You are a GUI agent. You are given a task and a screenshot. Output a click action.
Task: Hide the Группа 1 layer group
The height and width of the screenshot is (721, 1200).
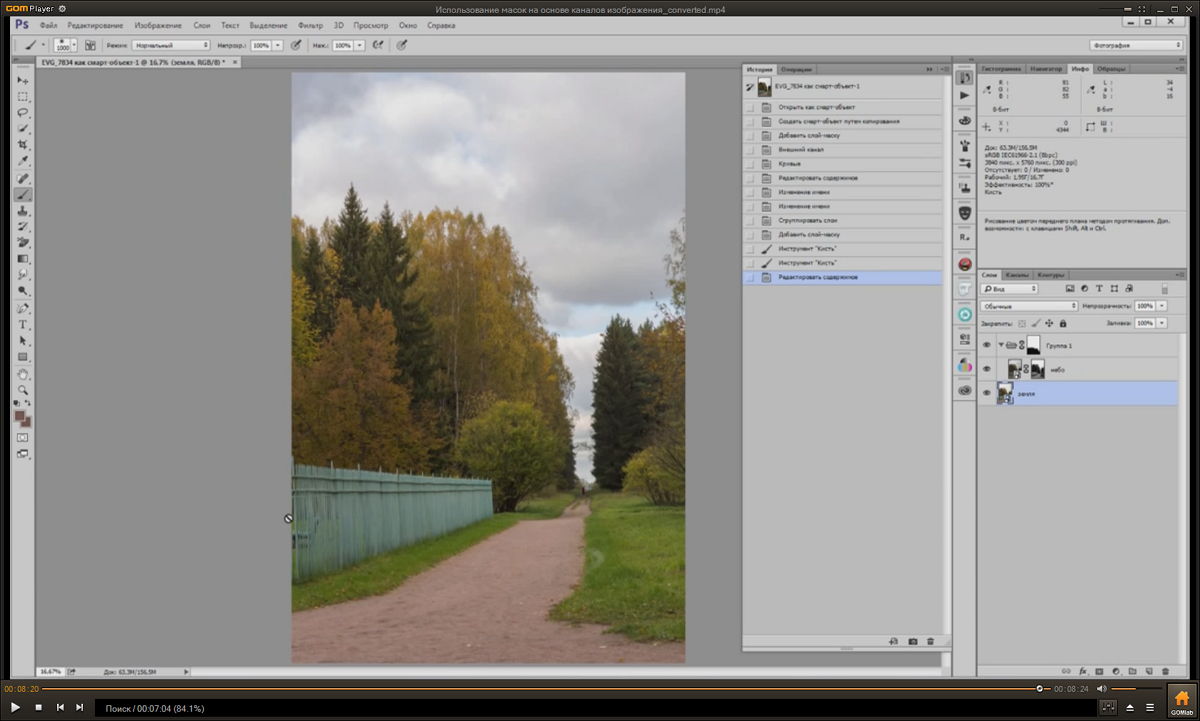point(987,345)
